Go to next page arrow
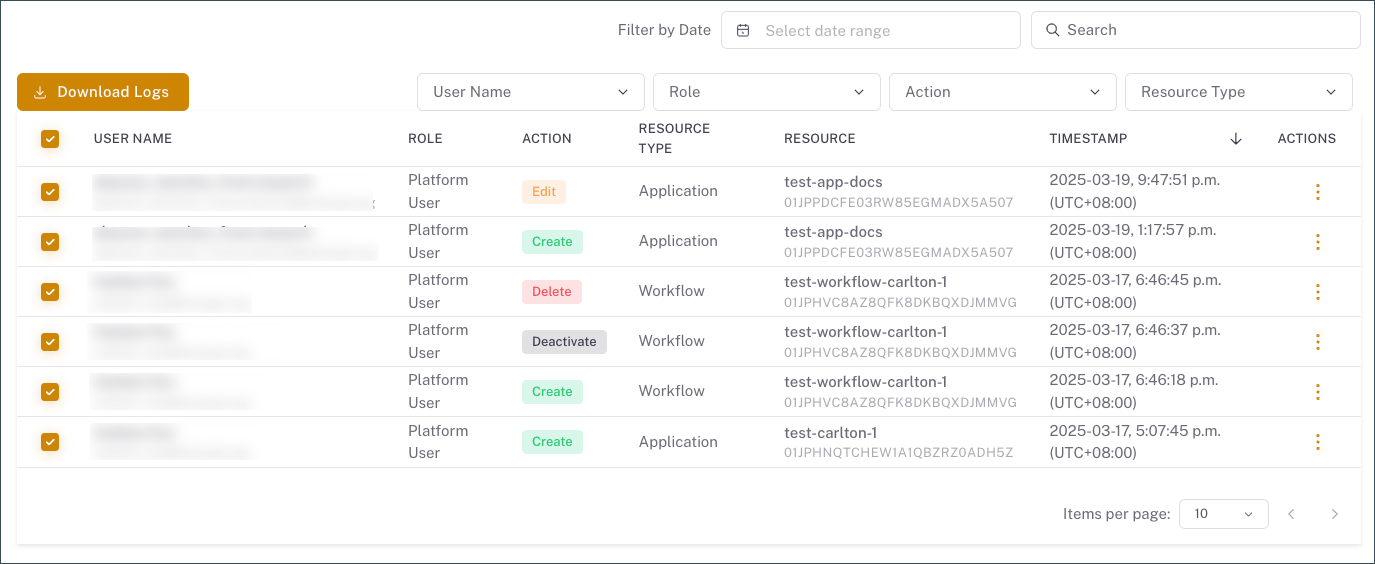The height and width of the screenshot is (564, 1375). tap(1334, 514)
